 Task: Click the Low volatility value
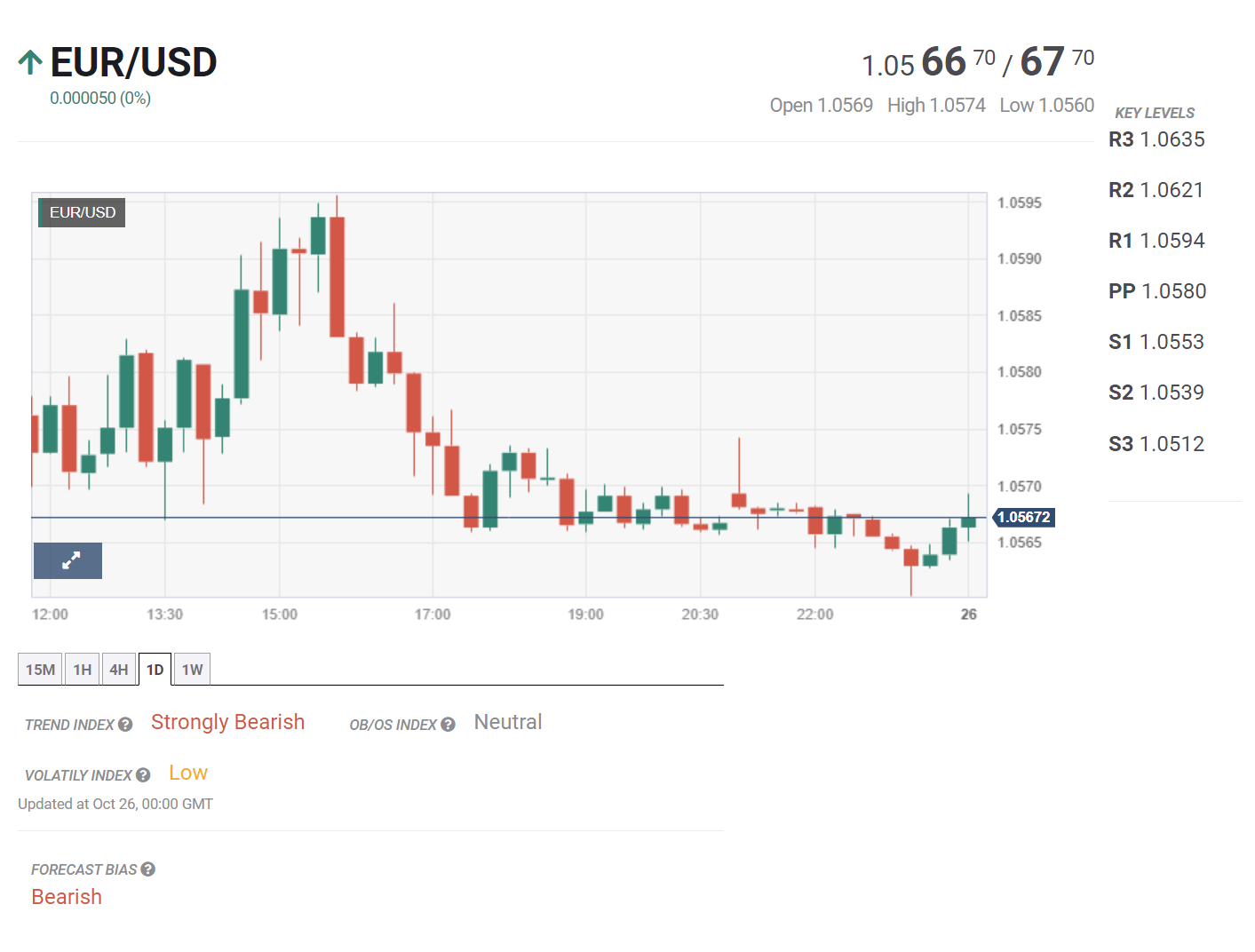188,773
